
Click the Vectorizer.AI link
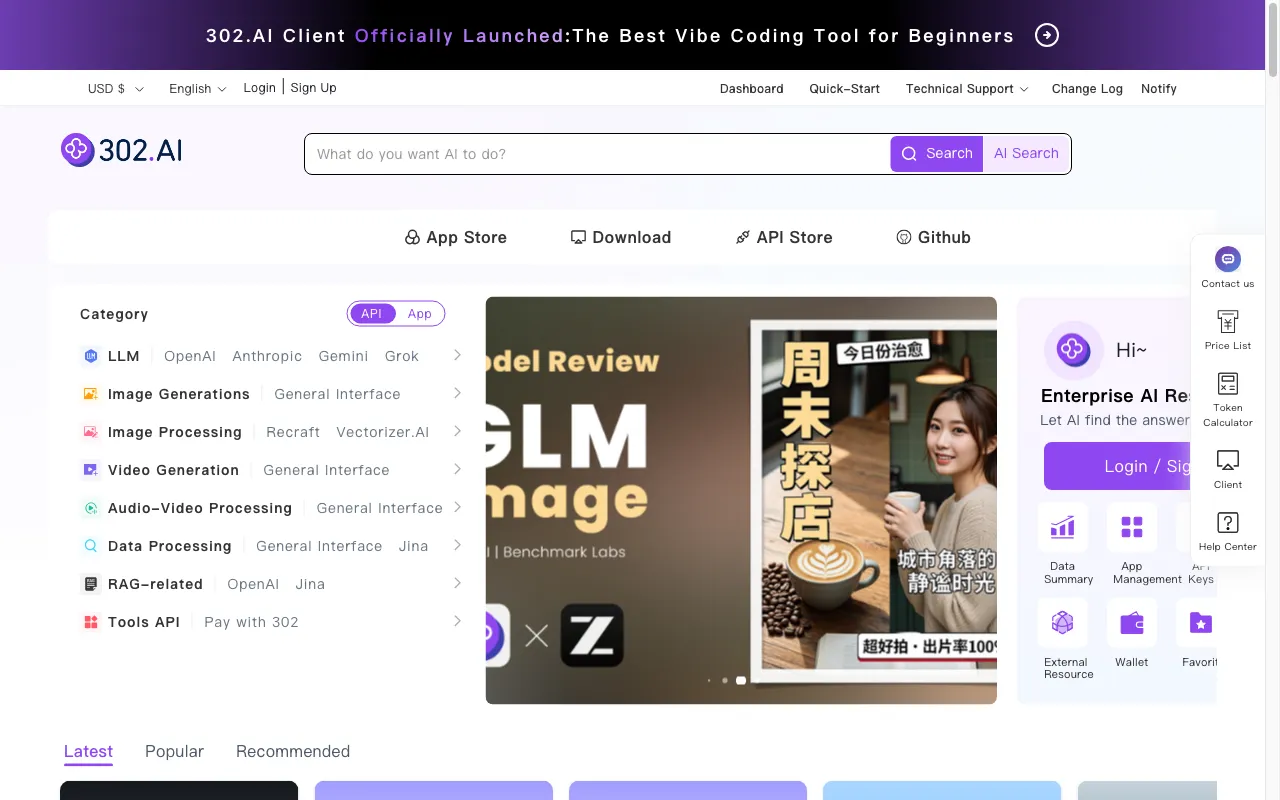point(383,432)
